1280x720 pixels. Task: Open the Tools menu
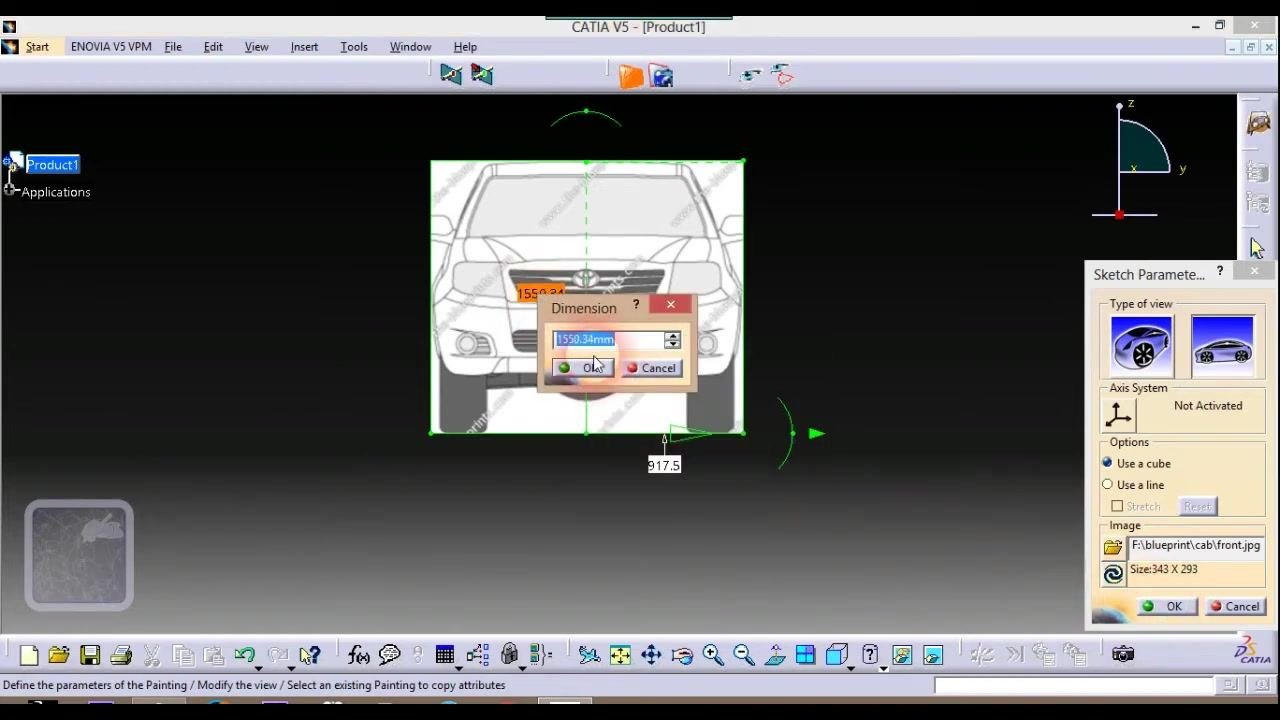pos(354,47)
